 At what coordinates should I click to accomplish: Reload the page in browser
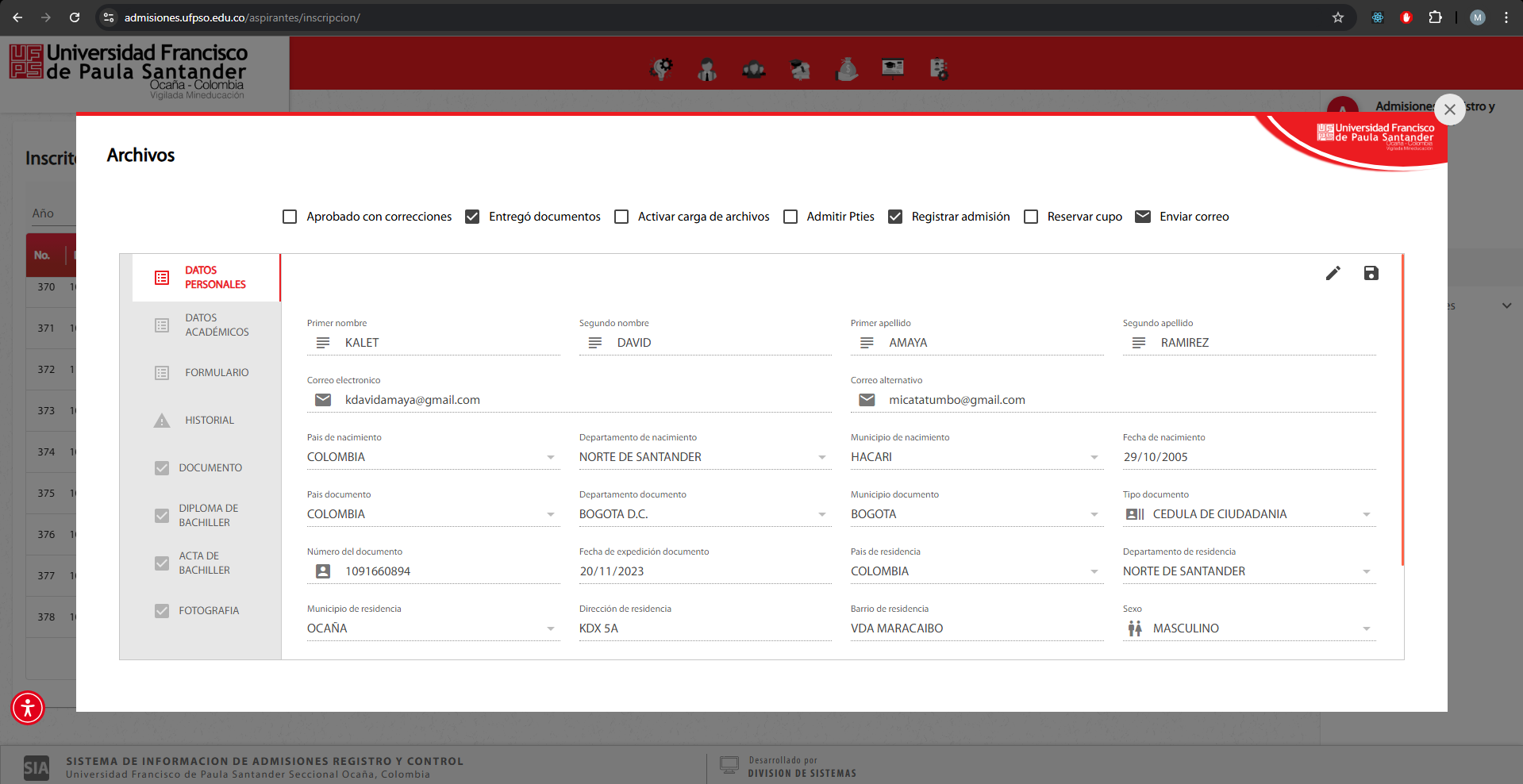point(75,17)
